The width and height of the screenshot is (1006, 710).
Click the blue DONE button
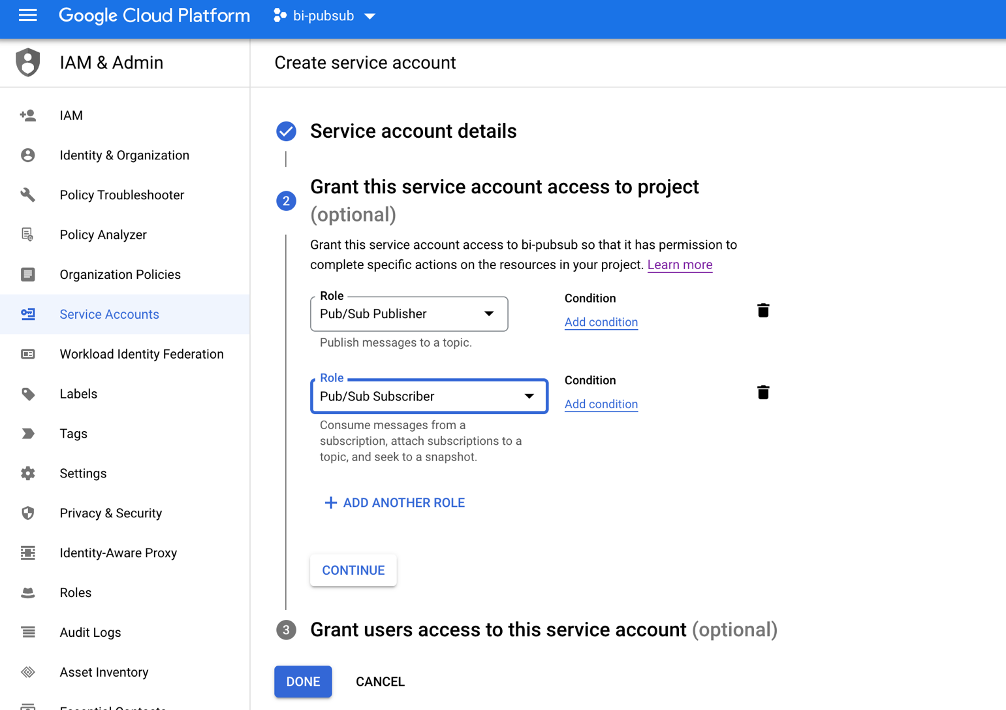303,682
